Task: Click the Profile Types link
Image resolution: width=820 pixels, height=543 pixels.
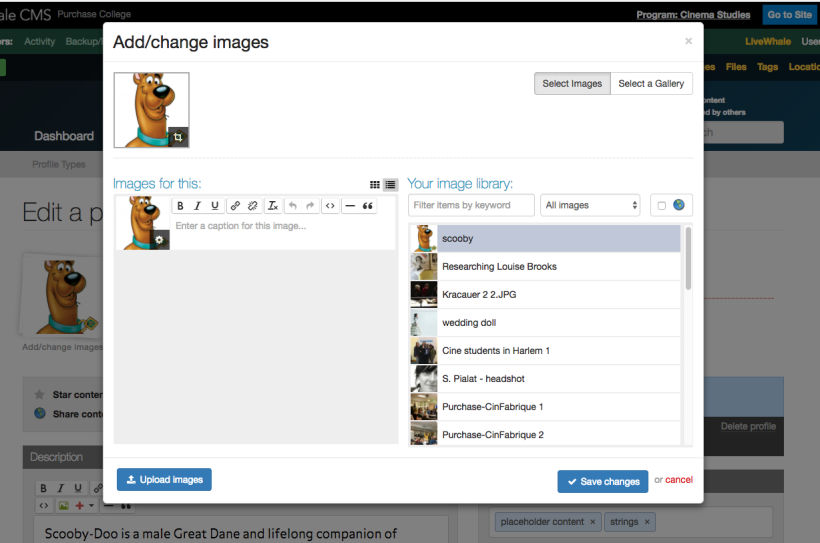Action: pos(59,164)
